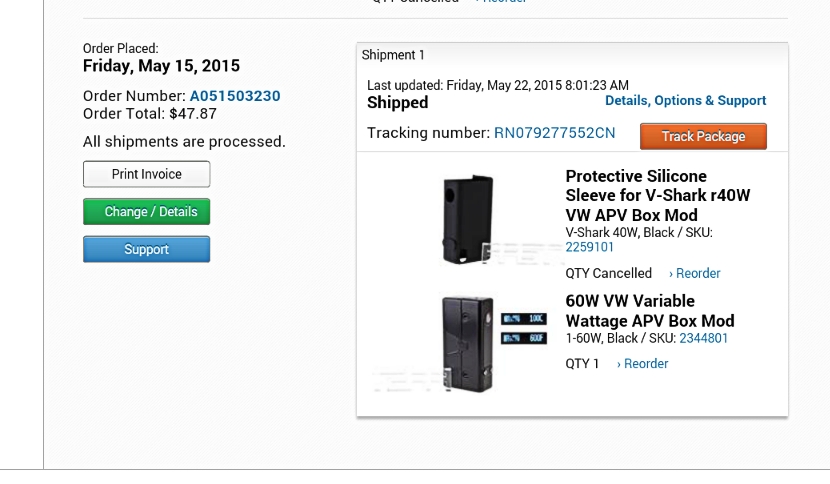Follow tracking number RN079277552CN link
The image size is (830, 484).
pos(554,133)
